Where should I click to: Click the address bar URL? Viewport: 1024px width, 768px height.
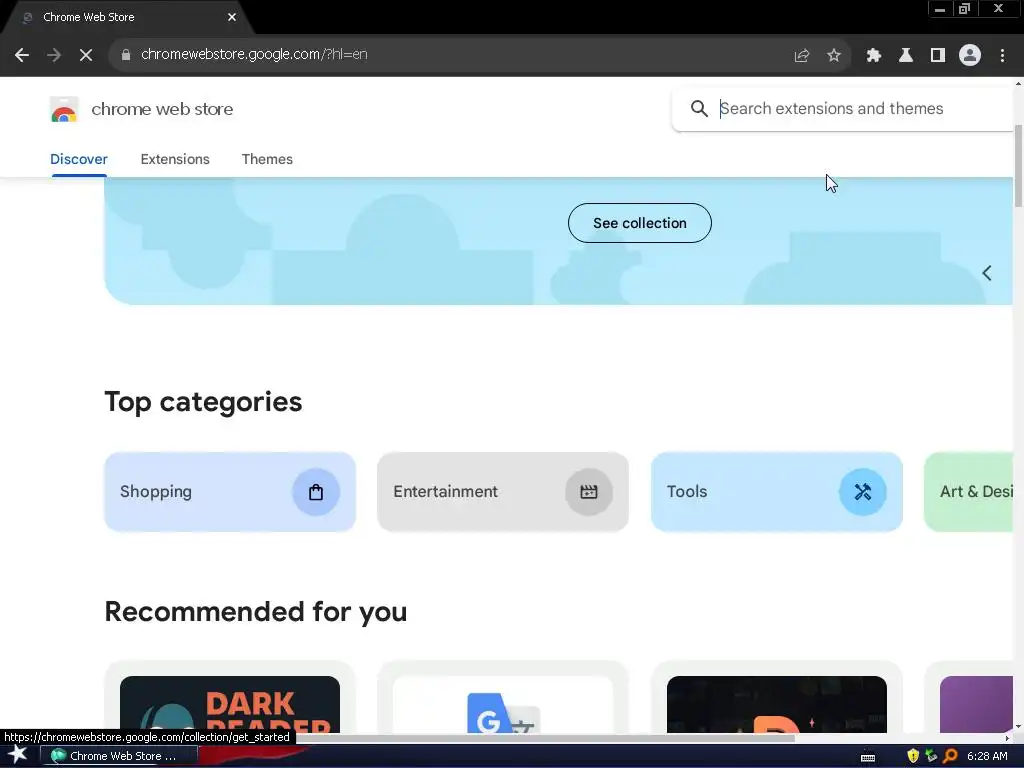254,55
